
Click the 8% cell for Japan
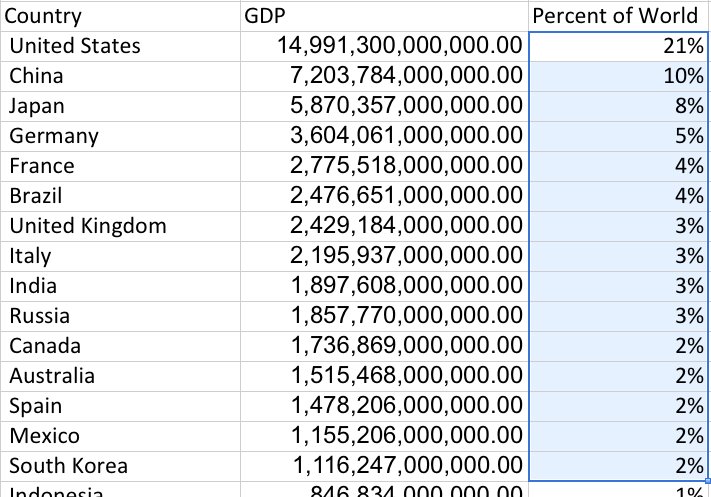618,106
